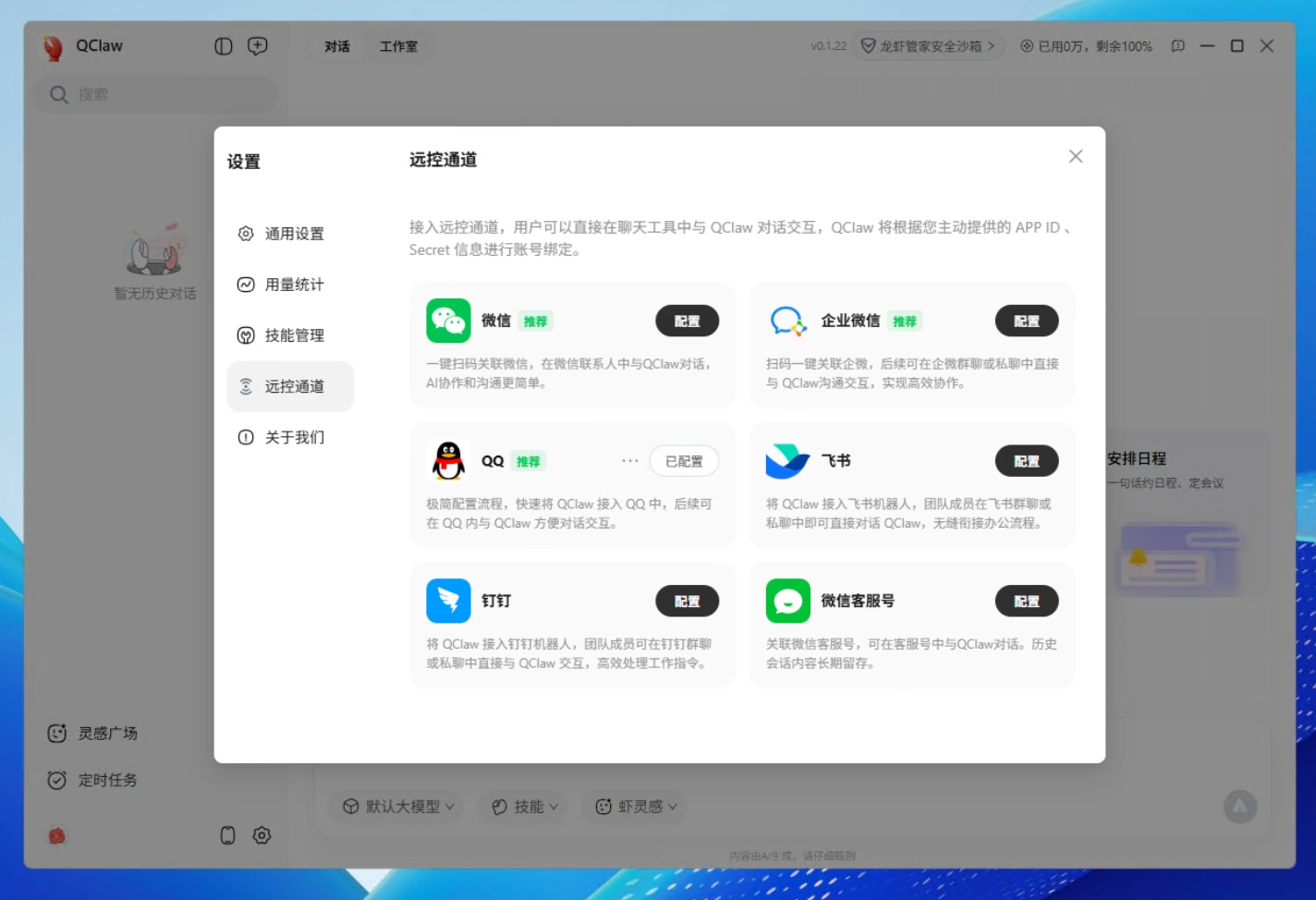Expand the 技能 skills dropdown
Screen dimensions: 1316x900
coord(525,807)
